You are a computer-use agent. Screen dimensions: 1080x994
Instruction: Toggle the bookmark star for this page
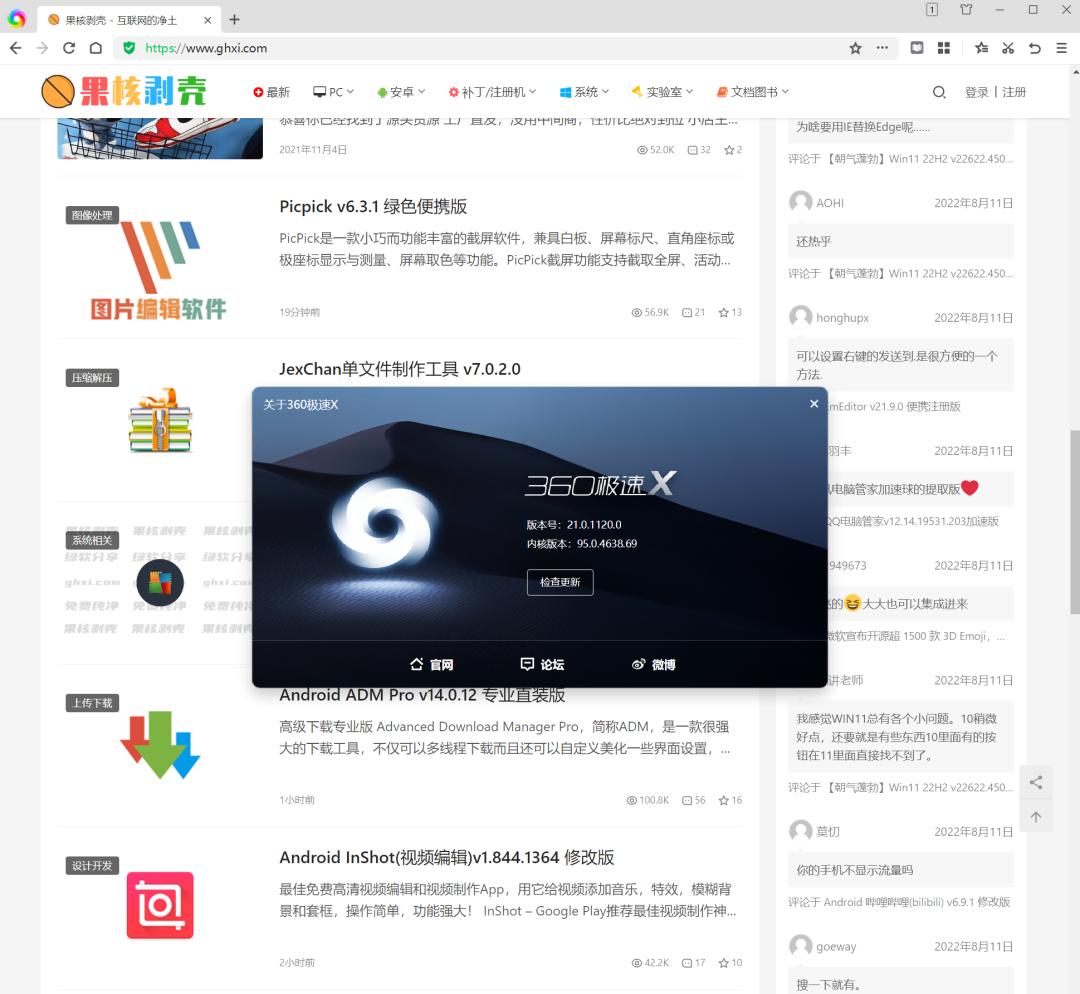point(854,47)
